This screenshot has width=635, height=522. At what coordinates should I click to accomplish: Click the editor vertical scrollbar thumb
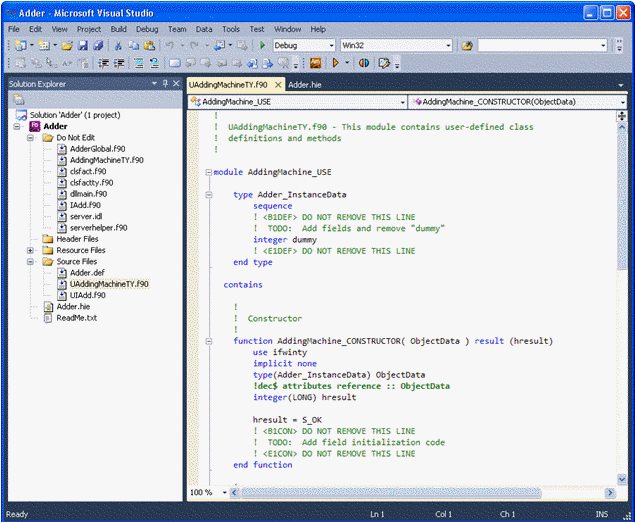pos(622,202)
